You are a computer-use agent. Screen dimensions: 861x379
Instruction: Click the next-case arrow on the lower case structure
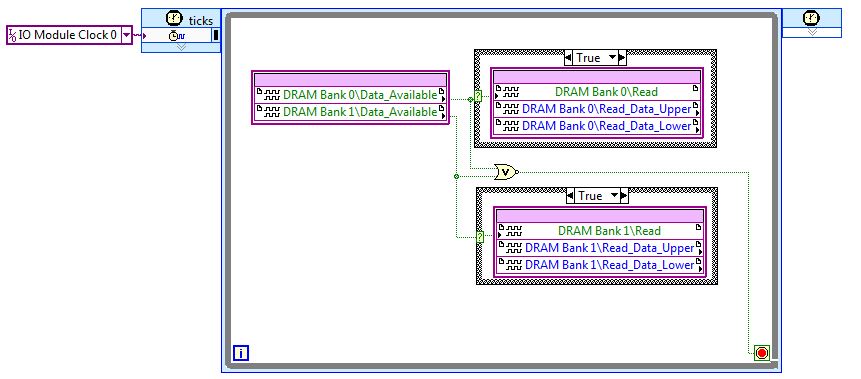(x=624, y=196)
